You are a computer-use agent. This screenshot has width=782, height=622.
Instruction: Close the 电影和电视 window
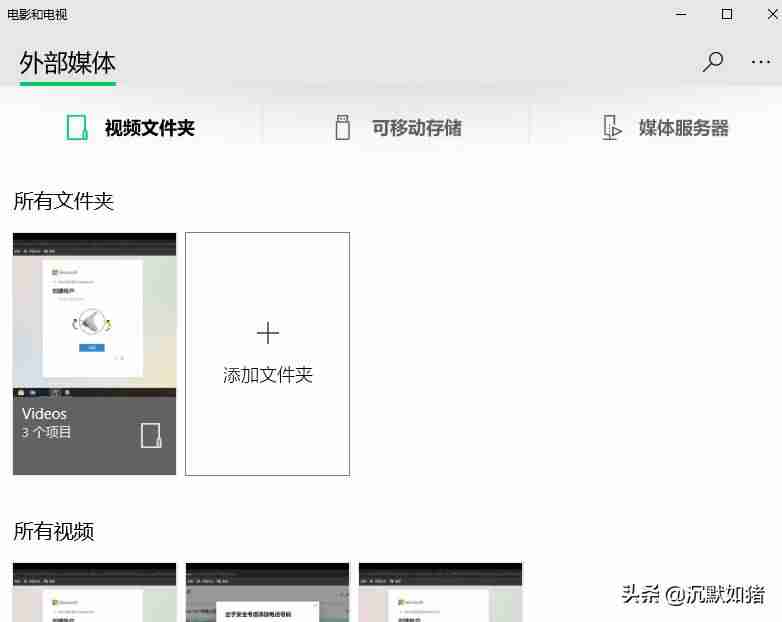[773, 14]
